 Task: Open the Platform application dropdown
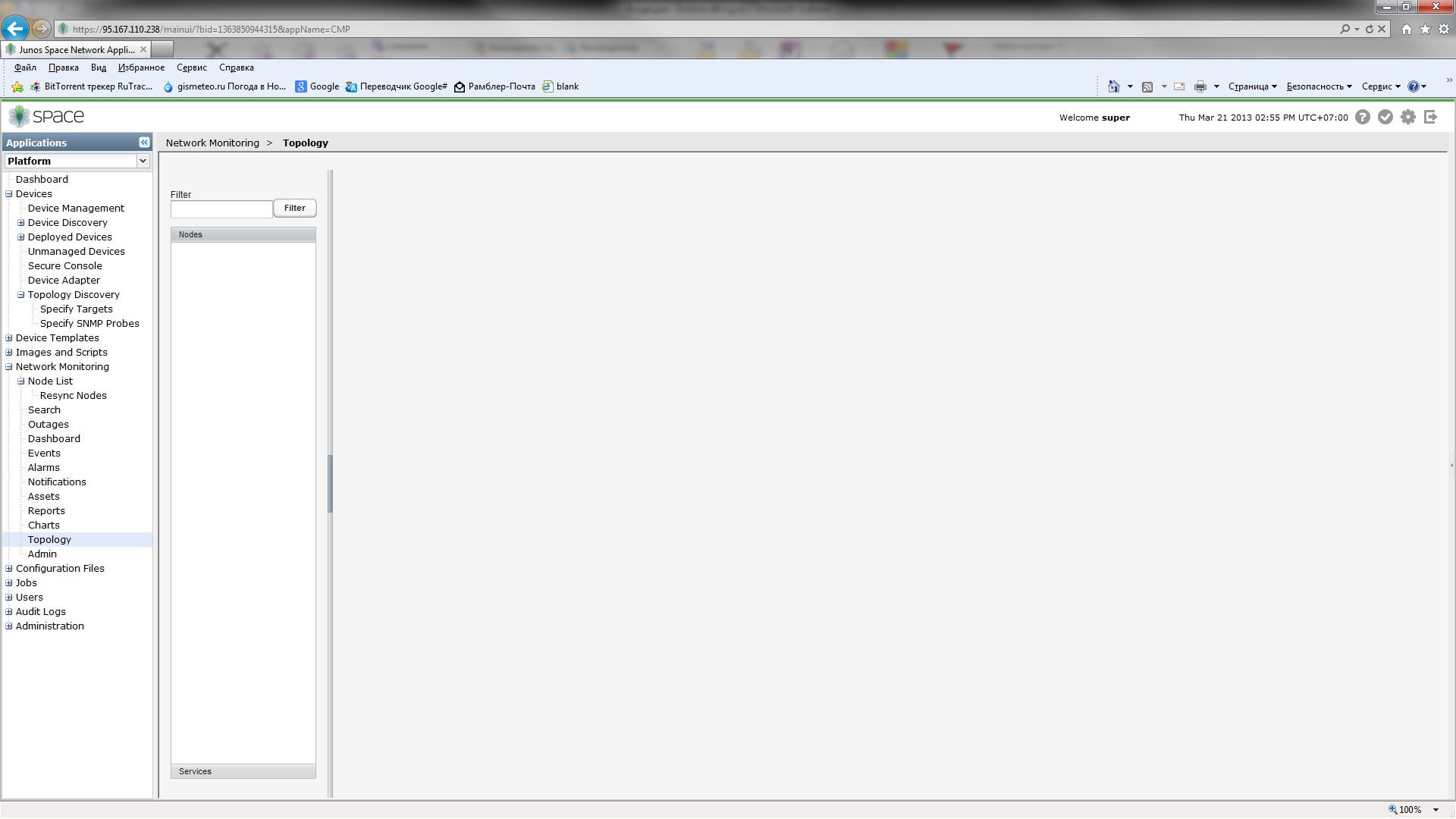click(142, 161)
